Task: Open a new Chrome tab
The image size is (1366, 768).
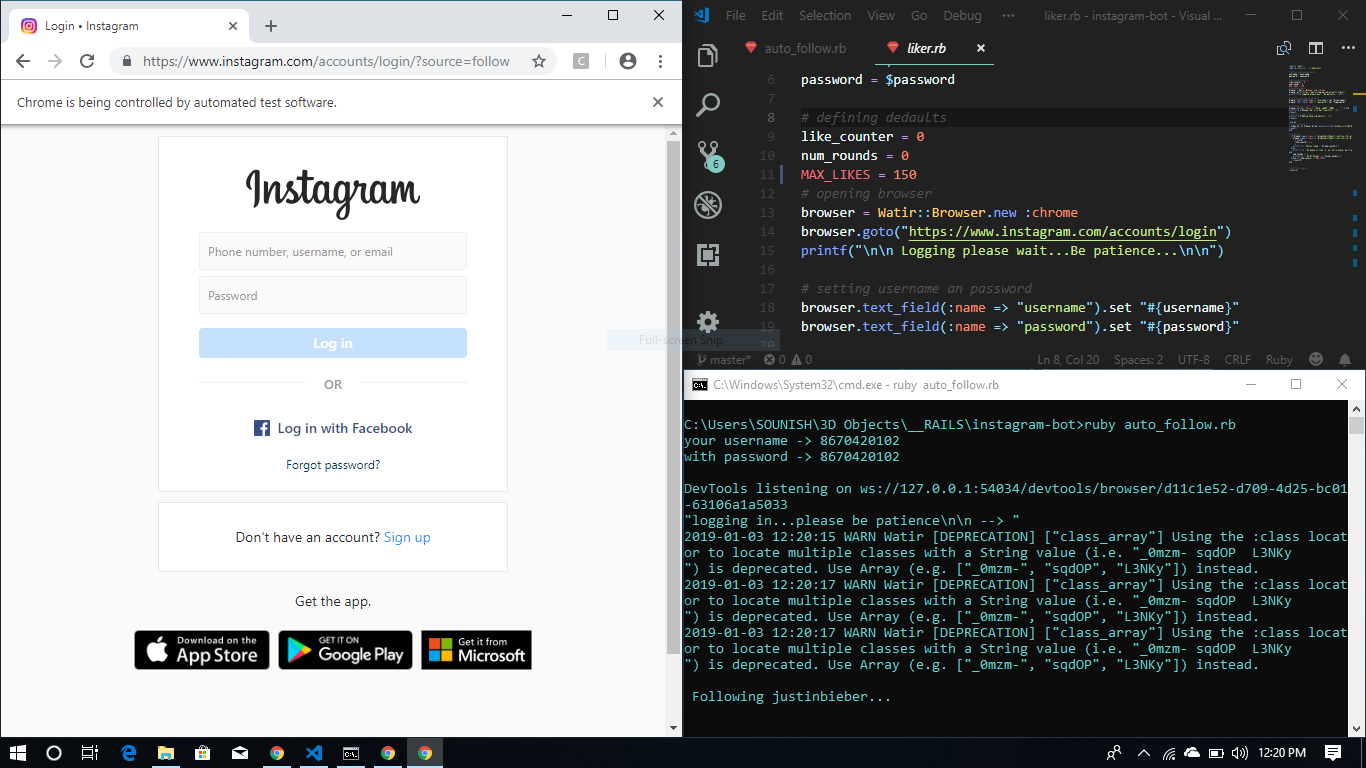Action: tap(270, 26)
